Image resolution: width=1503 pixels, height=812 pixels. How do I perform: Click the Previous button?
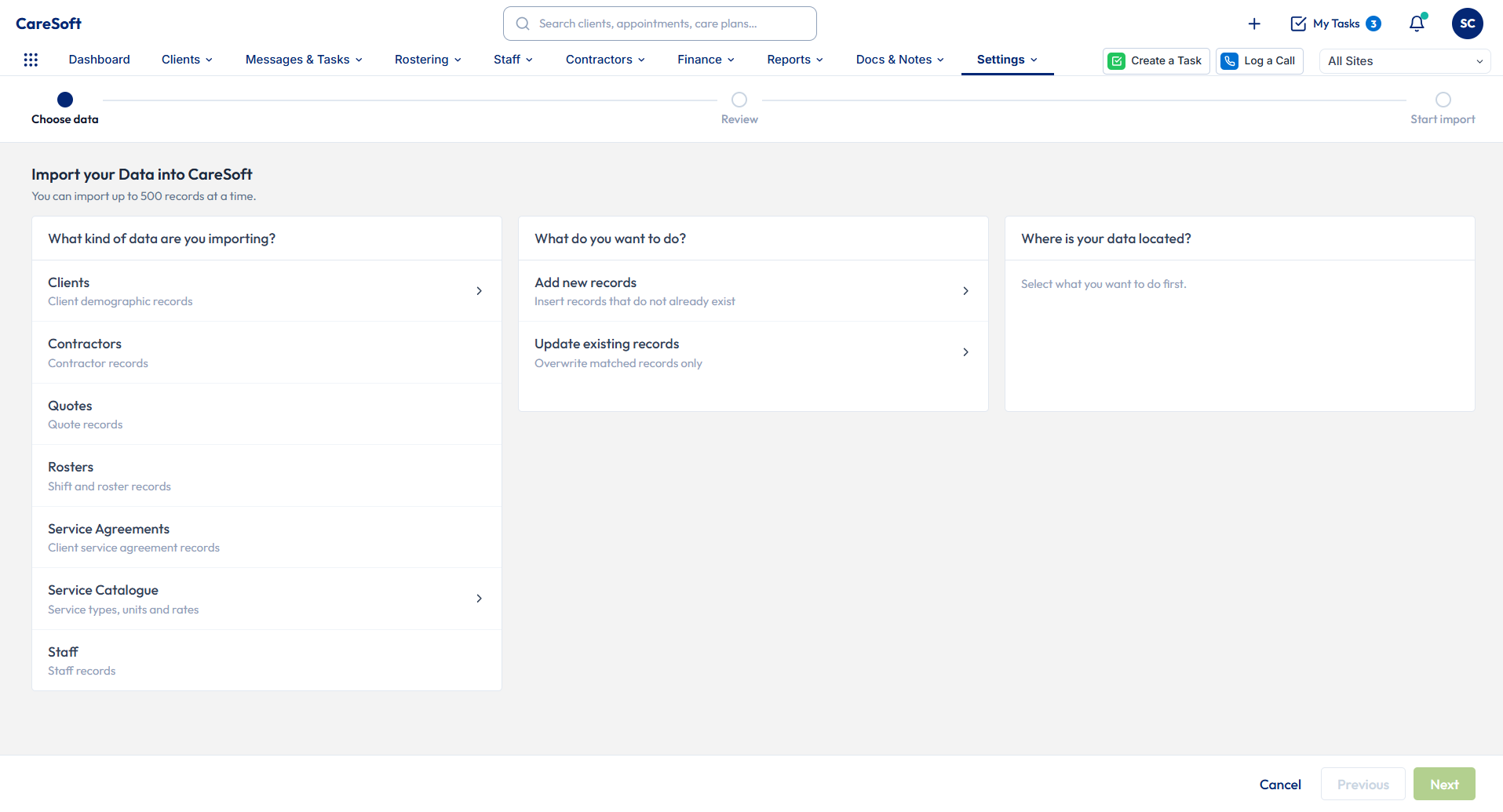coord(1363,785)
